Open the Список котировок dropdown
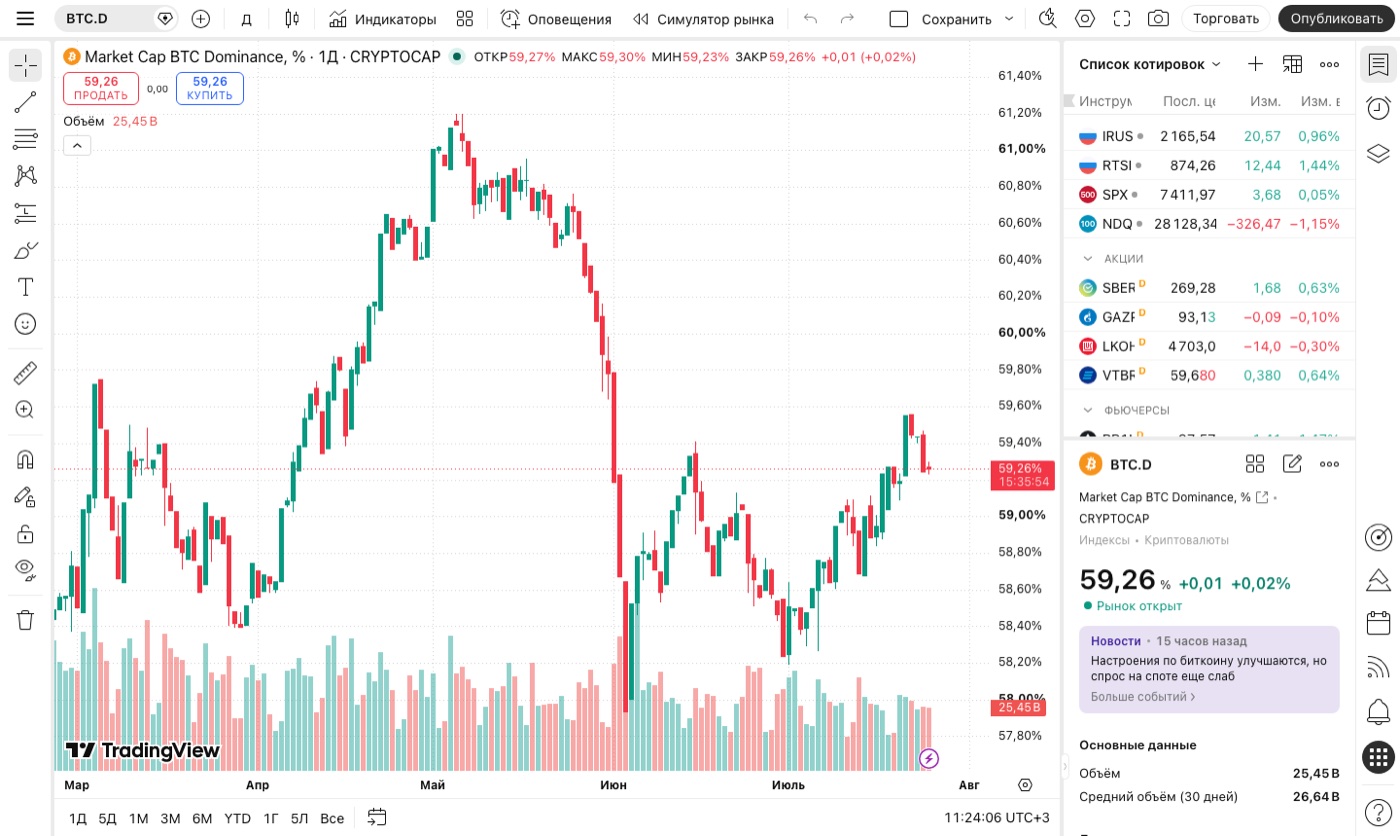 coord(1150,64)
